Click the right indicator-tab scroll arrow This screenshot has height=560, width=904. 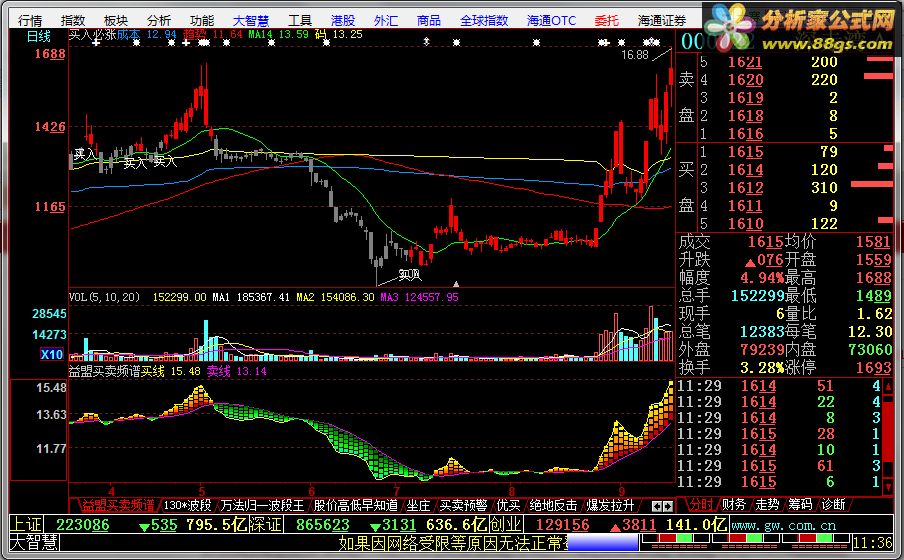tap(668, 506)
